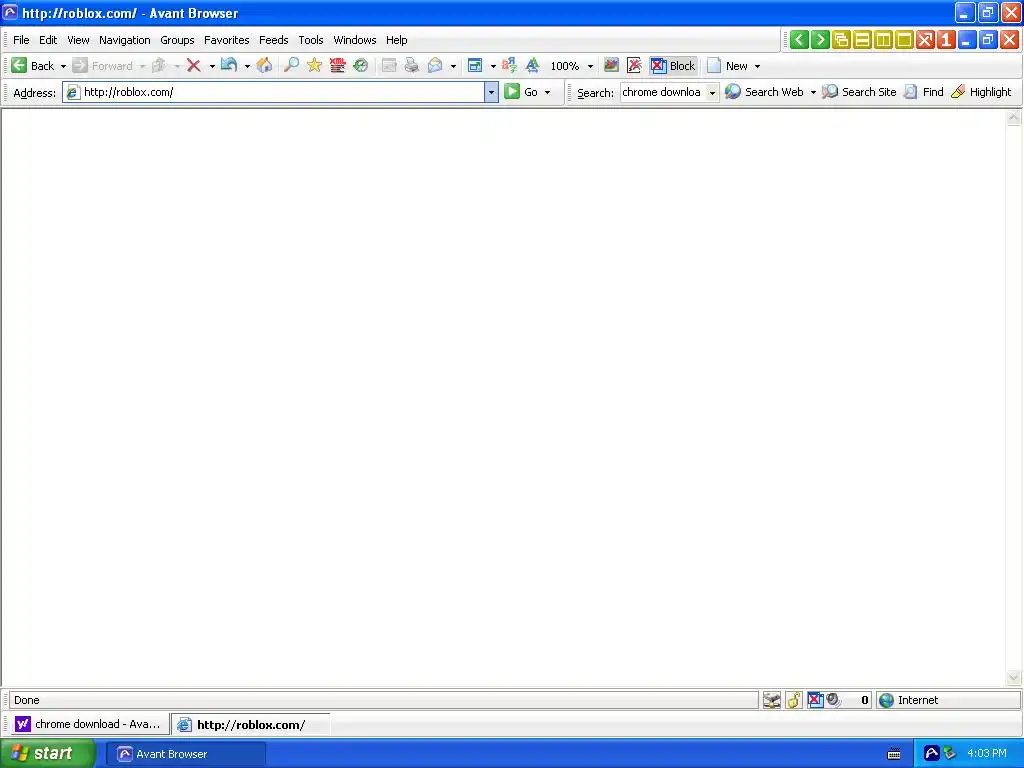
Task: Cascade windows using the yellow cascade icon
Action: (841, 40)
